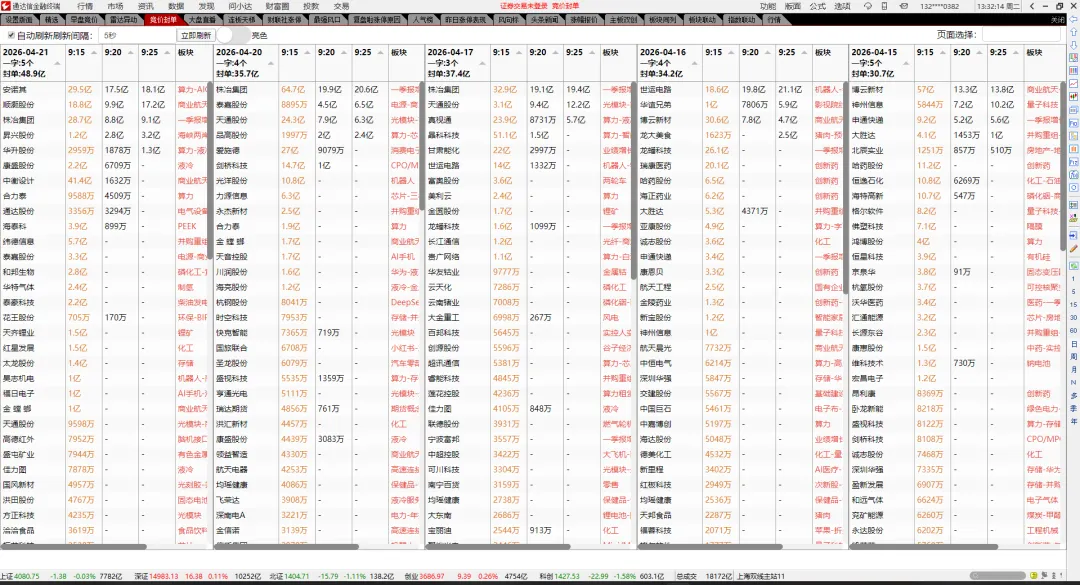Open the 行情 menu in the menu bar
The width and height of the screenshot is (1080, 585).
[x=85, y=6]
